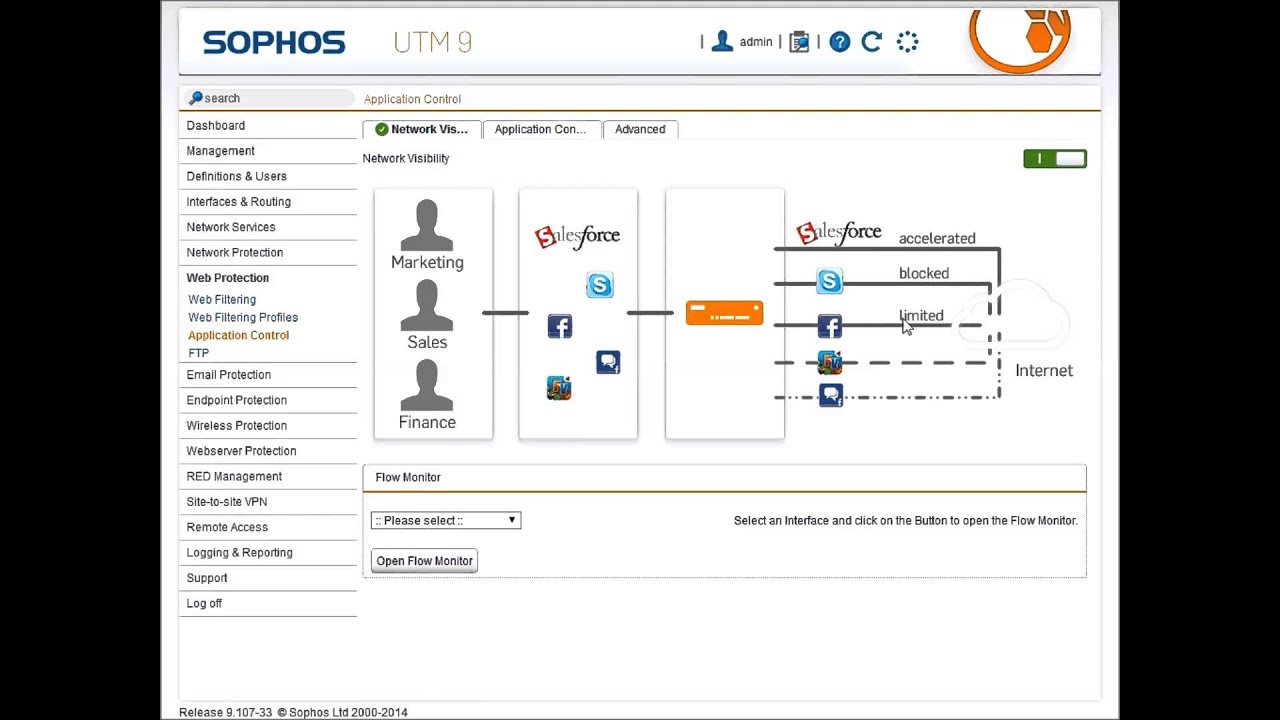This screenshot has height=720, width=1280.
Task: Click the game icon in applications panel
Action: tap(559, 388)
